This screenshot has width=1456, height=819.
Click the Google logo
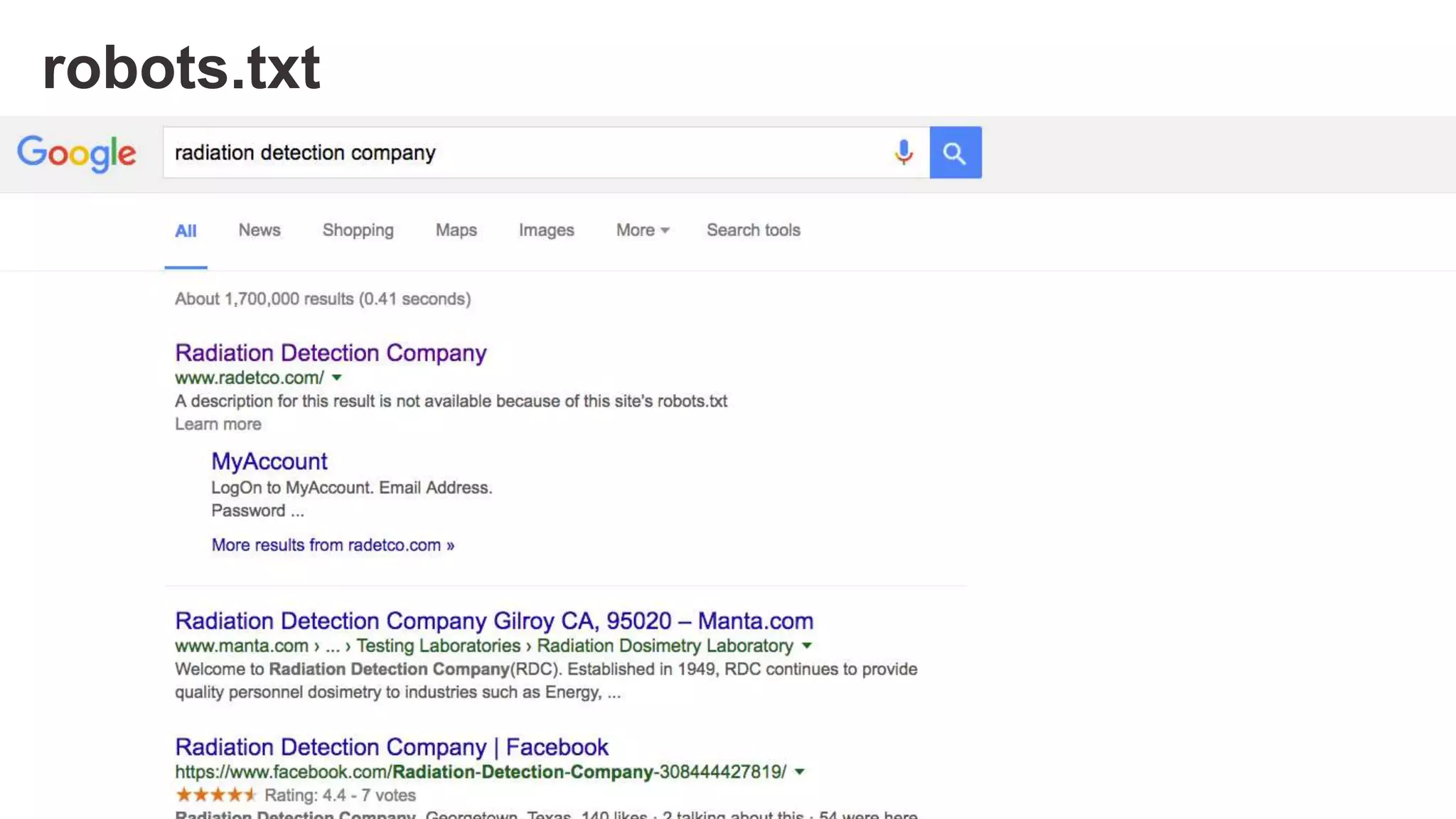tap(77, 154)
